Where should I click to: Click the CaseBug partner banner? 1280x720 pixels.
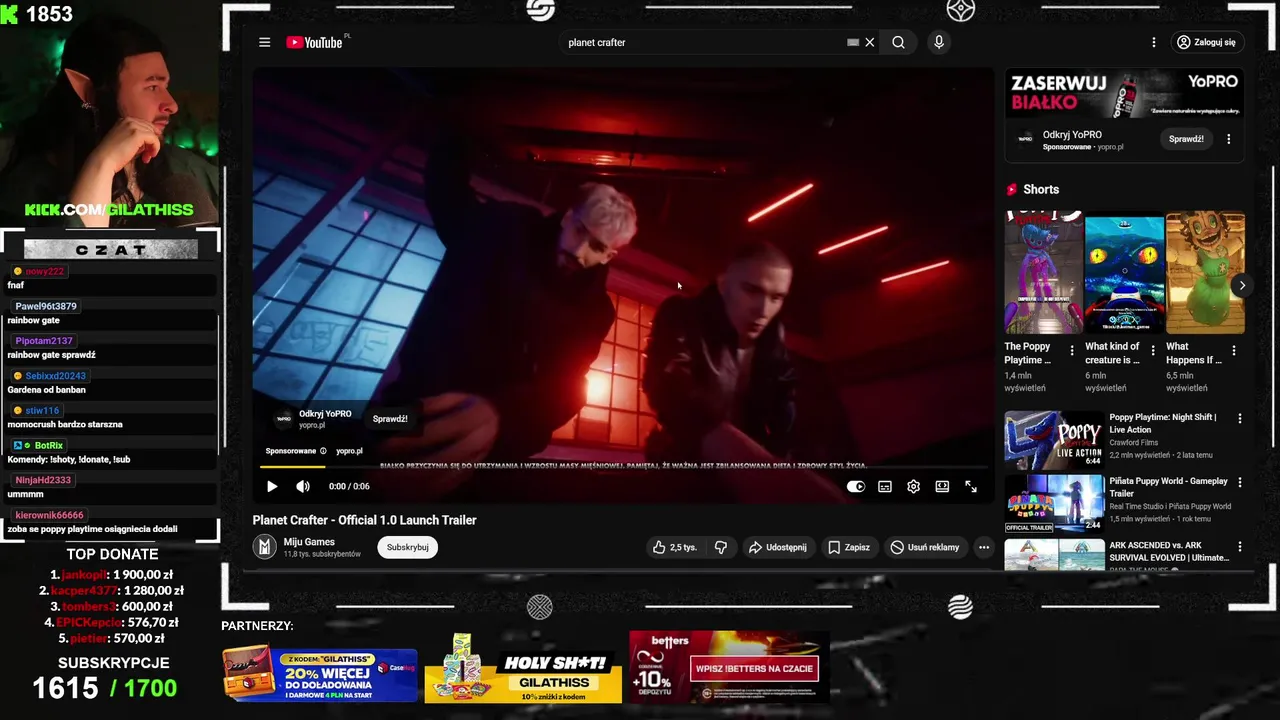tap(320, 673)
